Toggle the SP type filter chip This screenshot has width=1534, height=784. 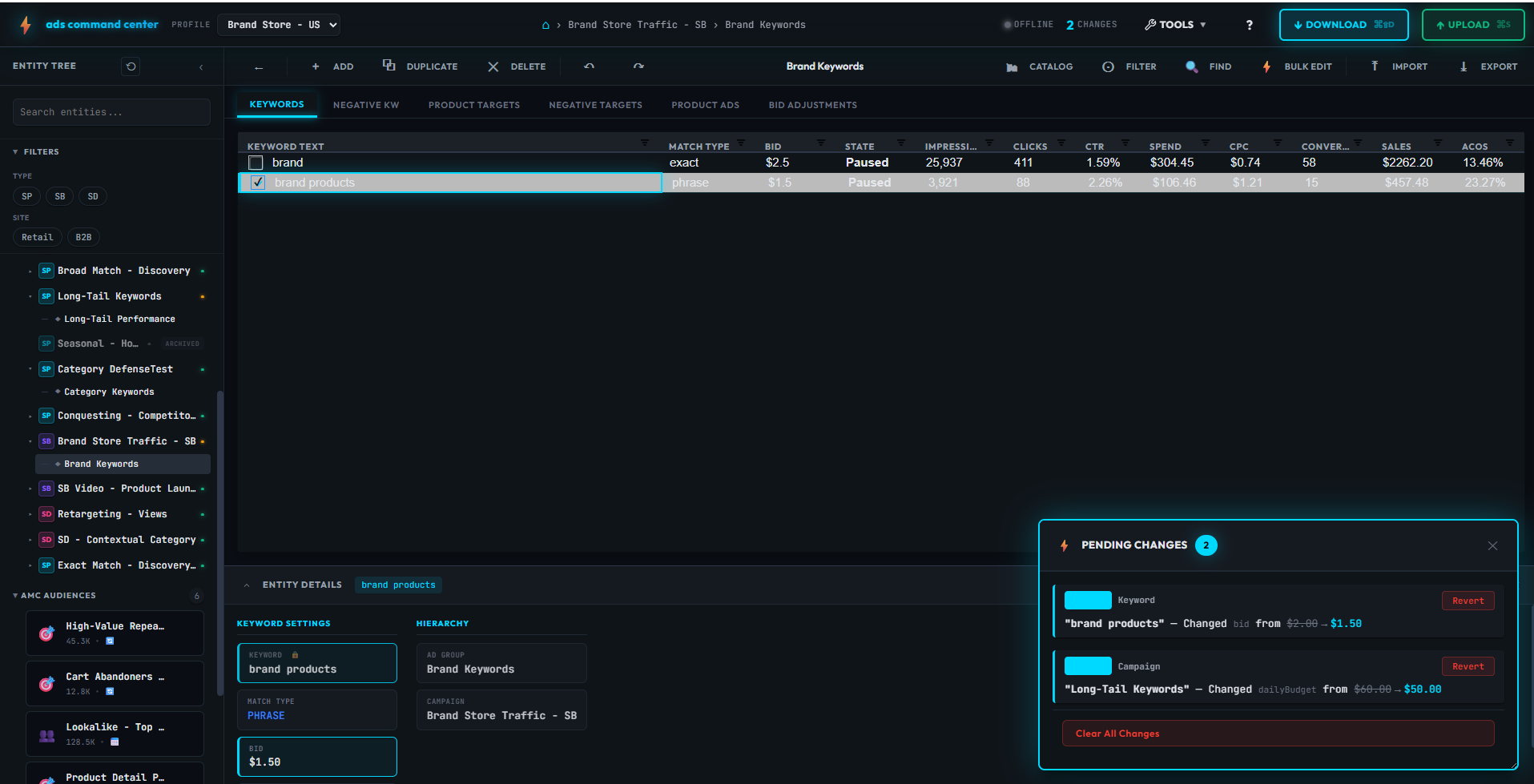click(26, 195)
